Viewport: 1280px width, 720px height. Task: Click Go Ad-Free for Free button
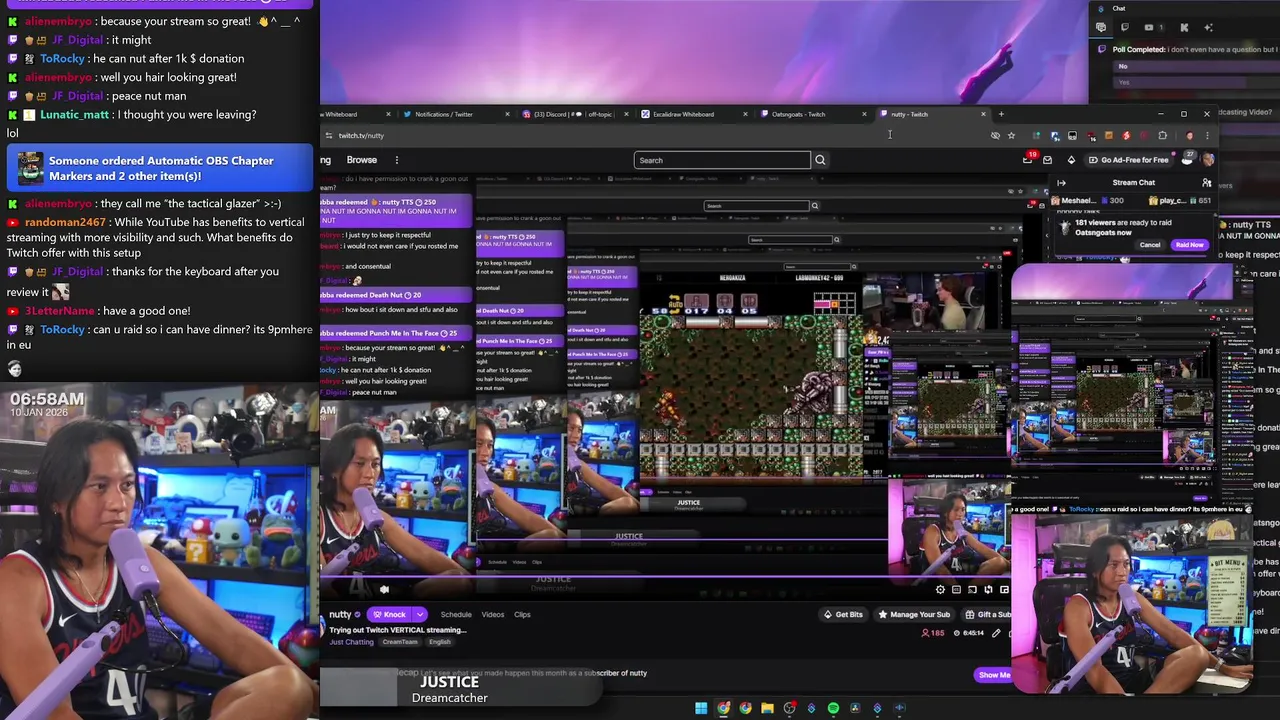pos(1130,160)
